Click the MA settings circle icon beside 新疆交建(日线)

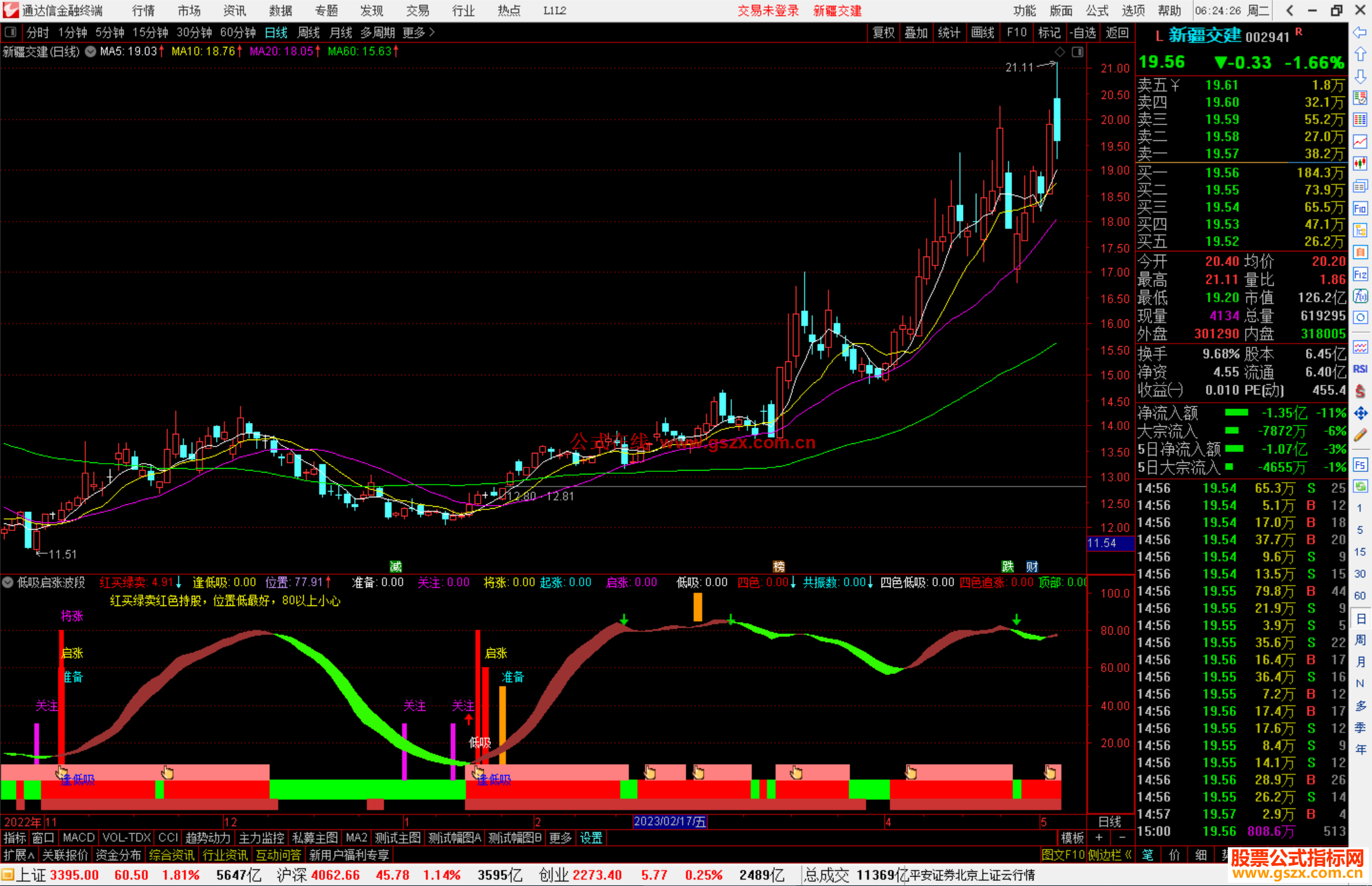pyautogui.click(x=90, y=51)
